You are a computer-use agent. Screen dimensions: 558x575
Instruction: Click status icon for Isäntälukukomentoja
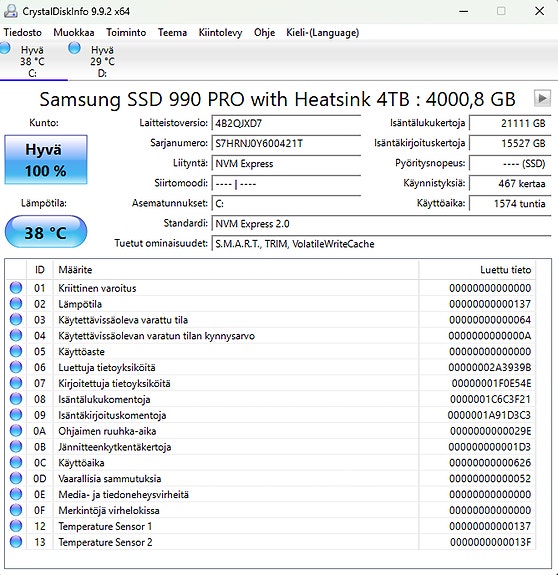tap(16, 399)
